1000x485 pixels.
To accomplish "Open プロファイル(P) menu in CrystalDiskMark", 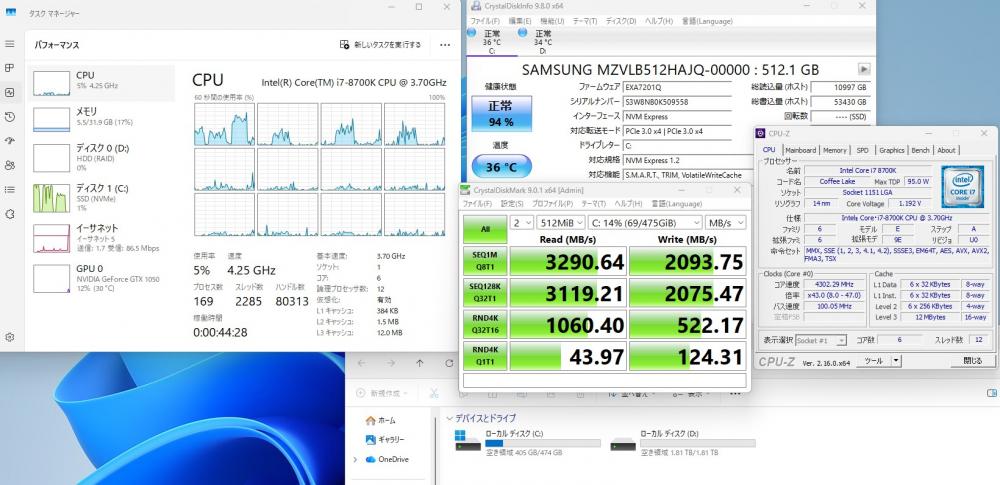I will point(552,204).
